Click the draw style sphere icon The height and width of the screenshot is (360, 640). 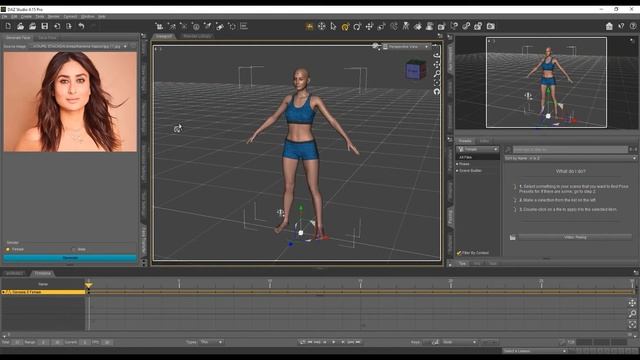point(376,46)
